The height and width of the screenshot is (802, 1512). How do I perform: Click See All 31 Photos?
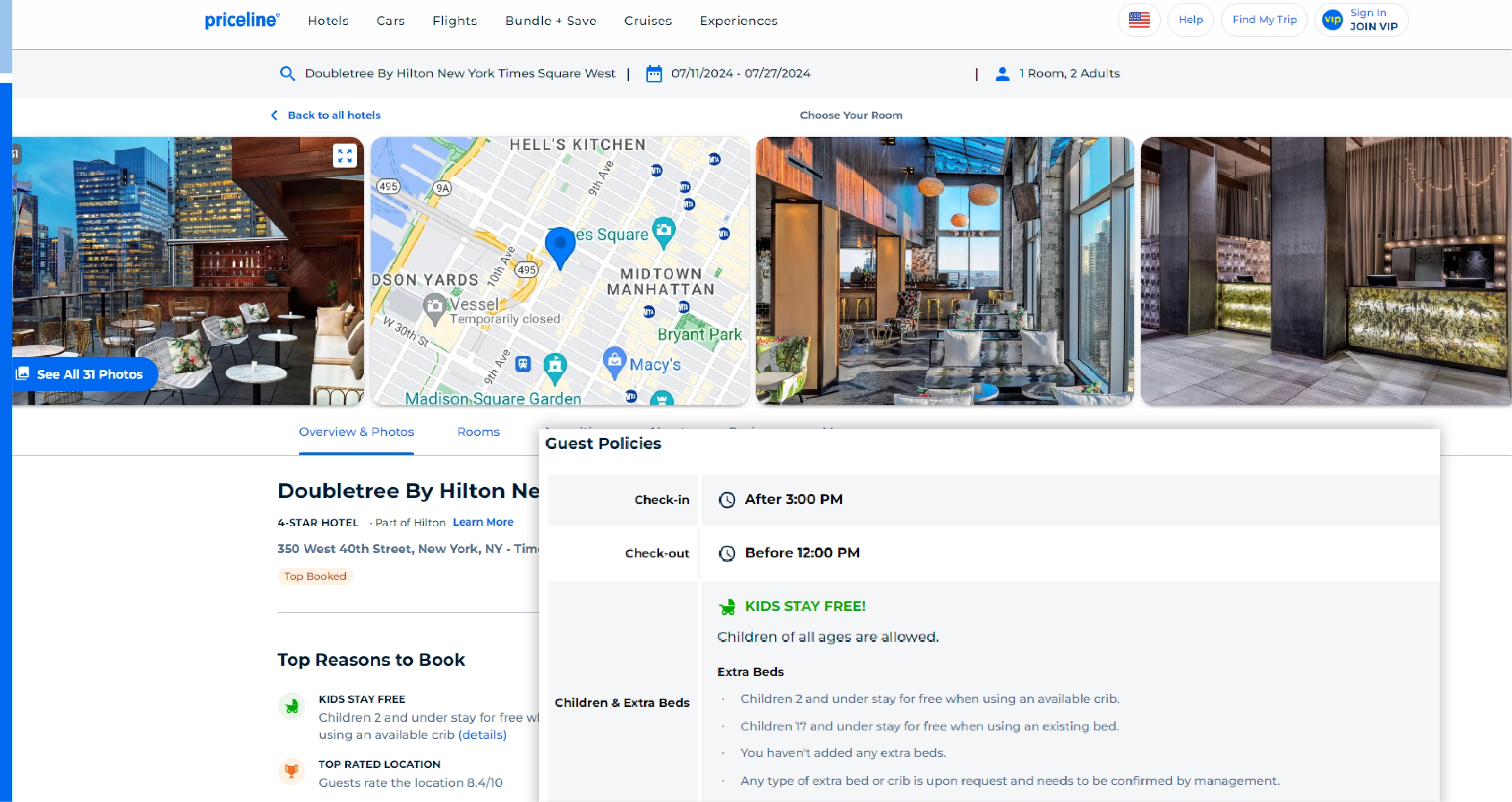tap(89, 374)
